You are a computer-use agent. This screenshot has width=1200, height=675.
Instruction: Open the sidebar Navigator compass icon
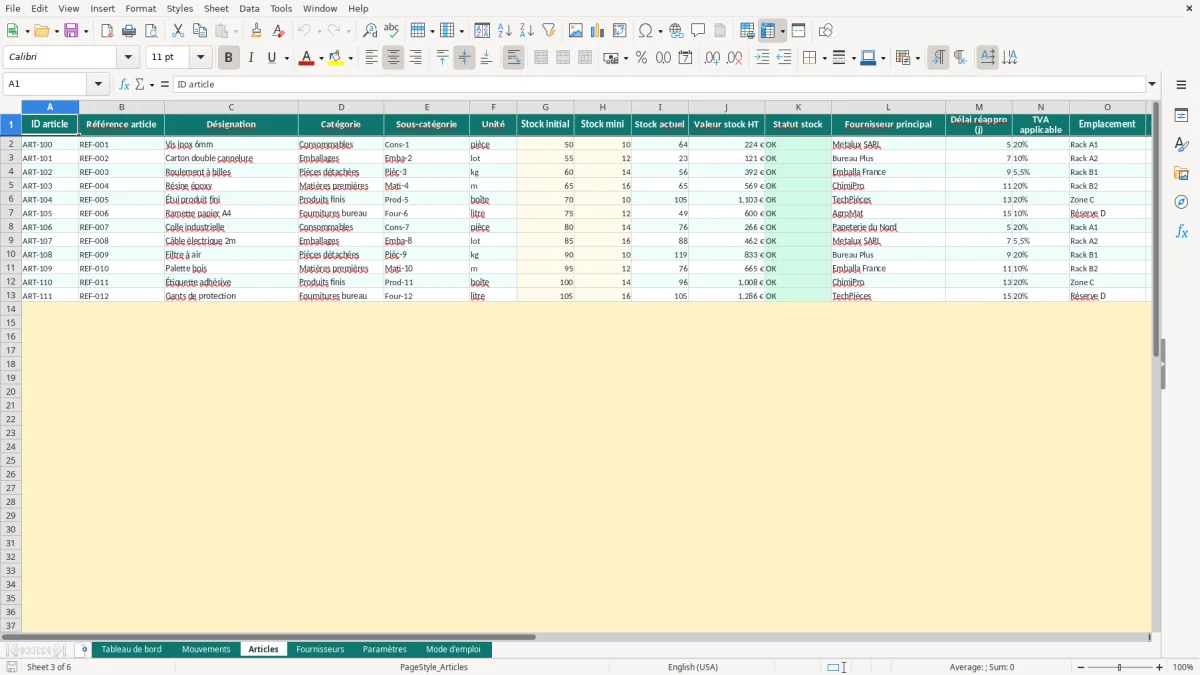[x=1181, y=202]
